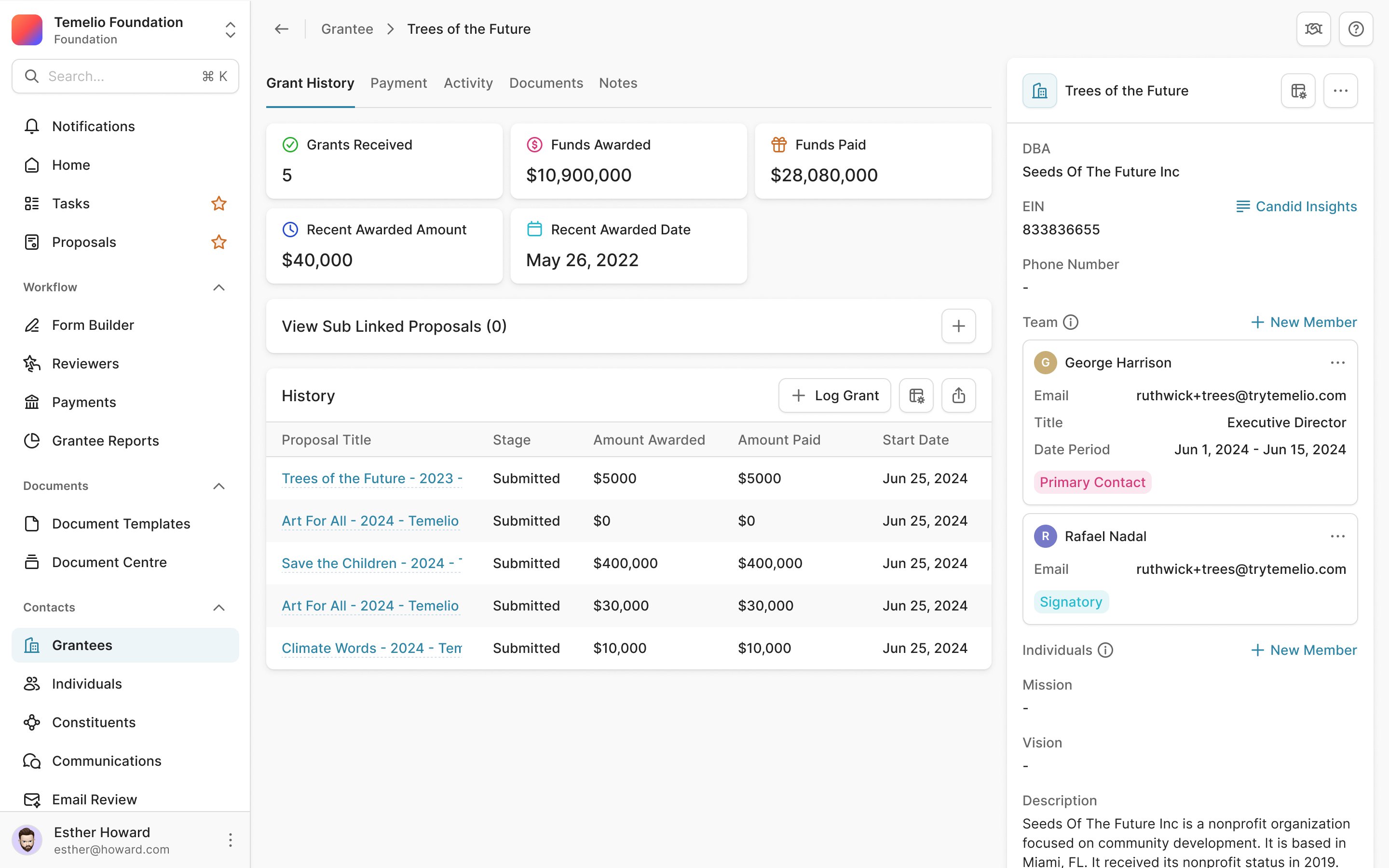Image resolution: width=1389 pixels, height=868 pixels.
Task: Click the export icon in History
Action: [958, 395]
